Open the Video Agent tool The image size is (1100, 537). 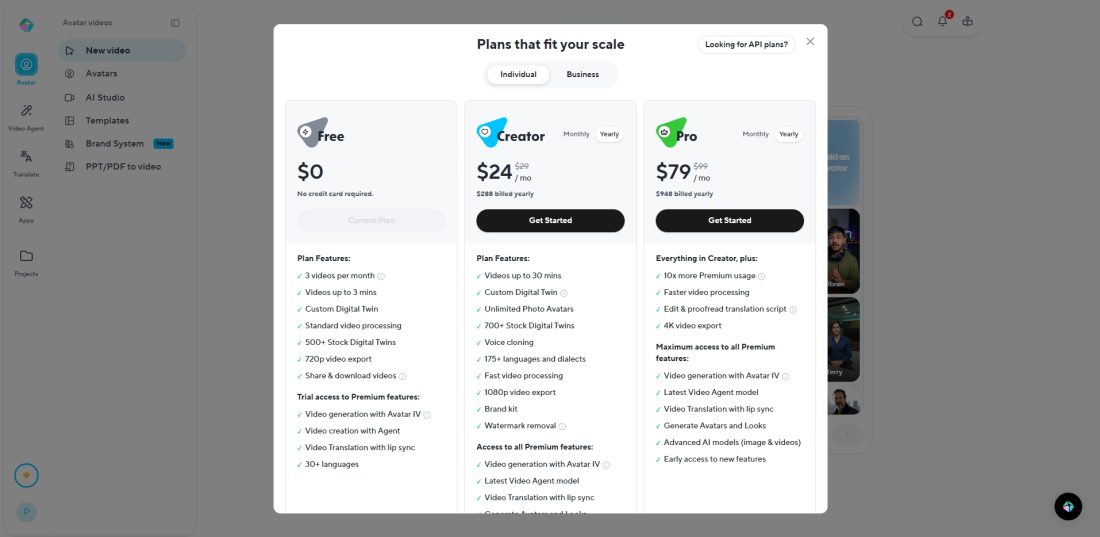pos(26,111)
